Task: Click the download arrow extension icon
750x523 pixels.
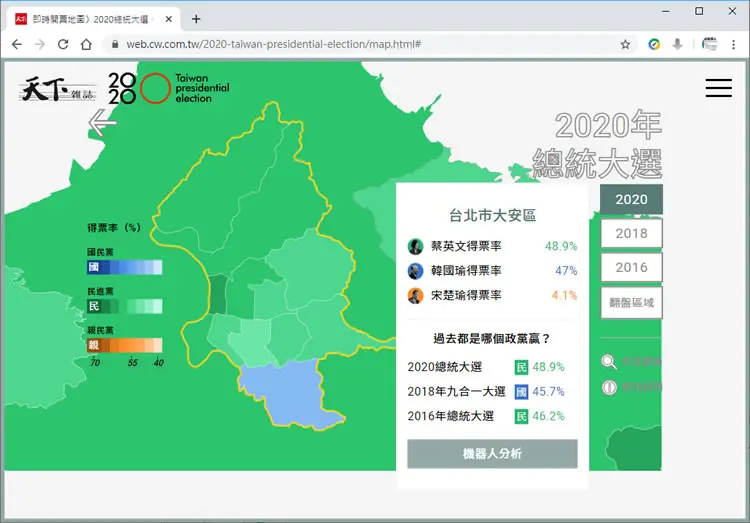Action: point(677,45)
